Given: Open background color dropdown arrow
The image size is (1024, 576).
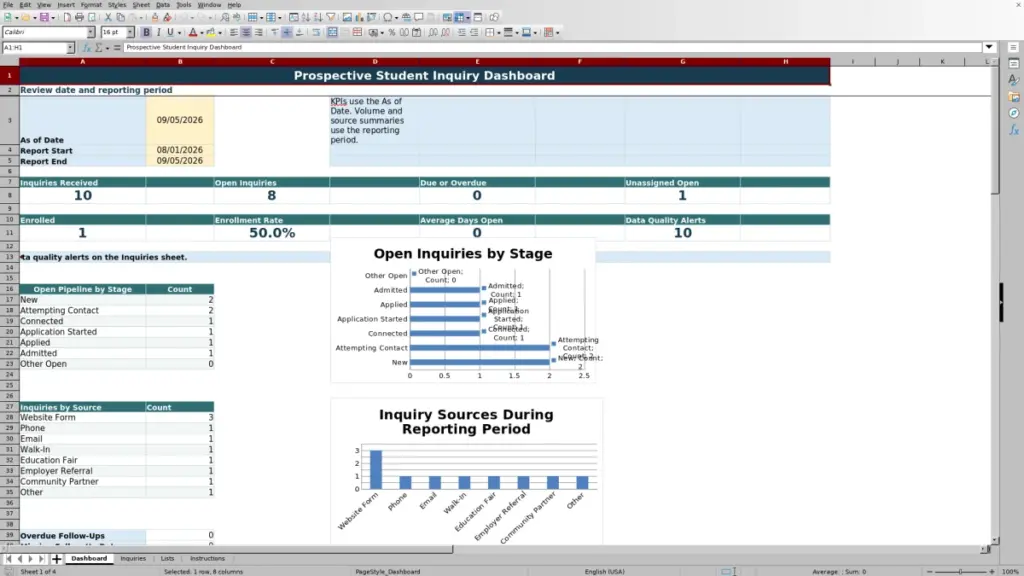Looking at the screenshot, I should (219, 32).
